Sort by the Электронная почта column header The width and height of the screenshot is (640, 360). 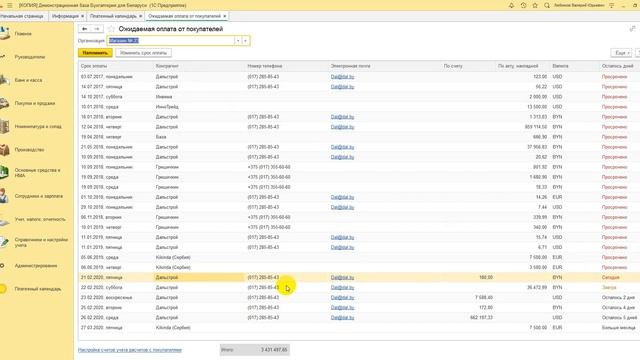point(385,66)
